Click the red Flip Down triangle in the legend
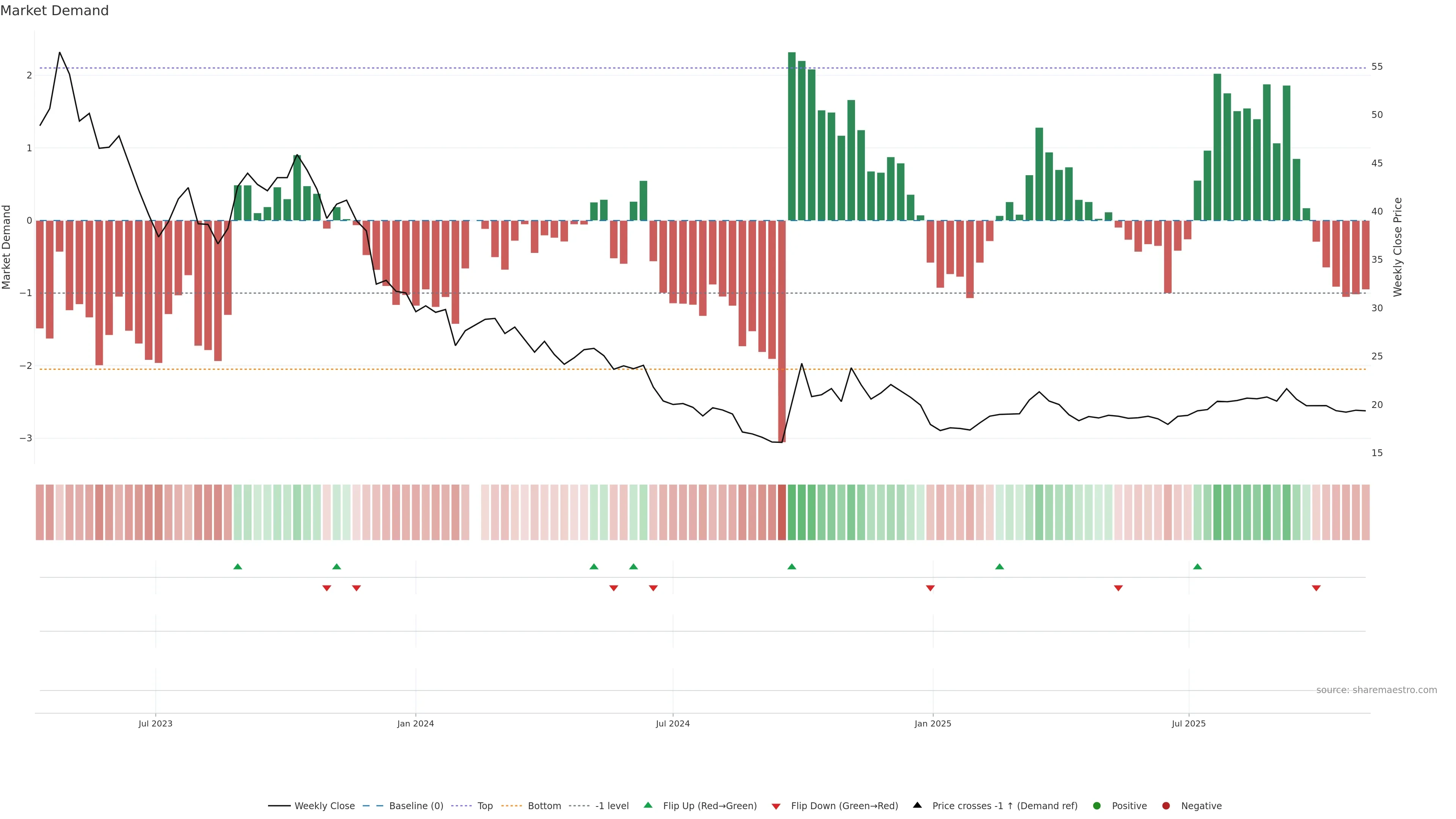Screen dimensions: 1456x819 coord(775,806)
